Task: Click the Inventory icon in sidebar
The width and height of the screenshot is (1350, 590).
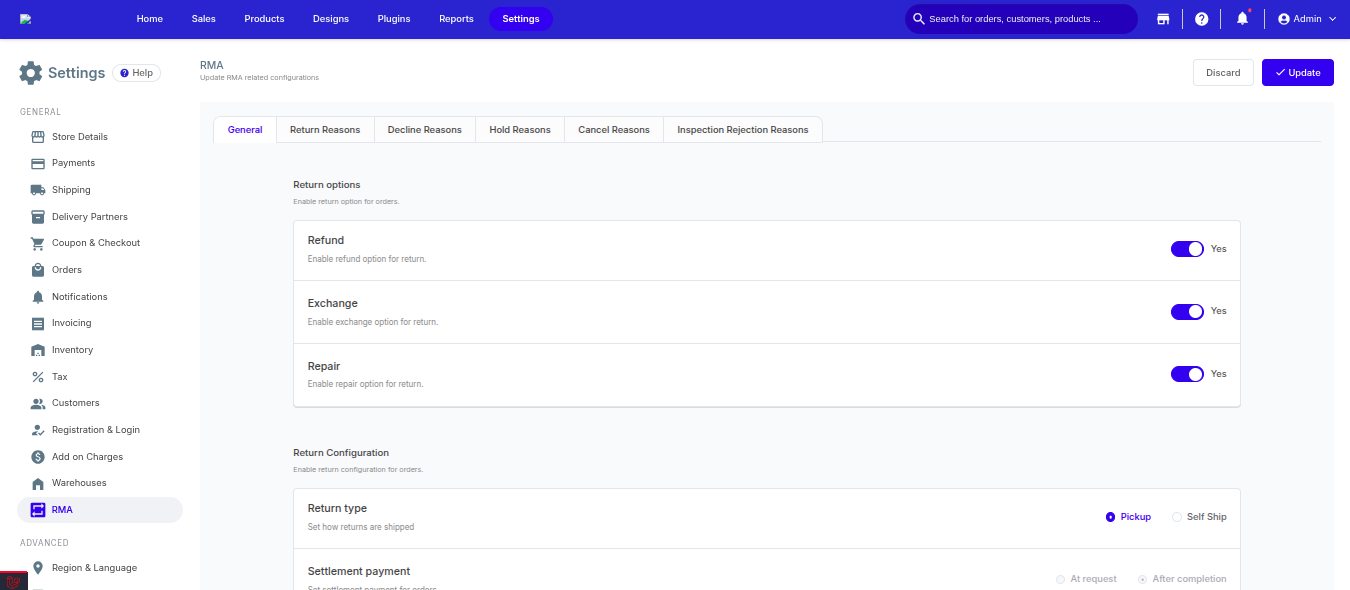Action: click(38, 350)
